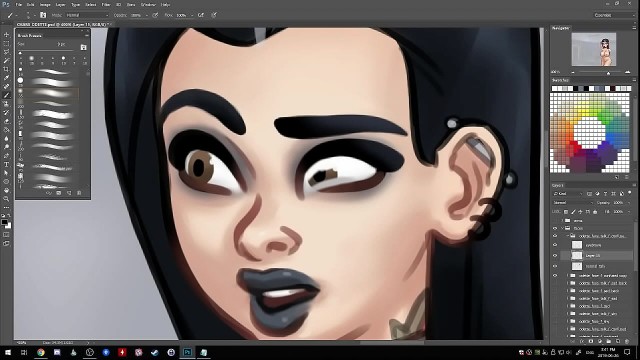Open the brush Mode dropdown
Screen dimensions: 640x360
(87, 15)
